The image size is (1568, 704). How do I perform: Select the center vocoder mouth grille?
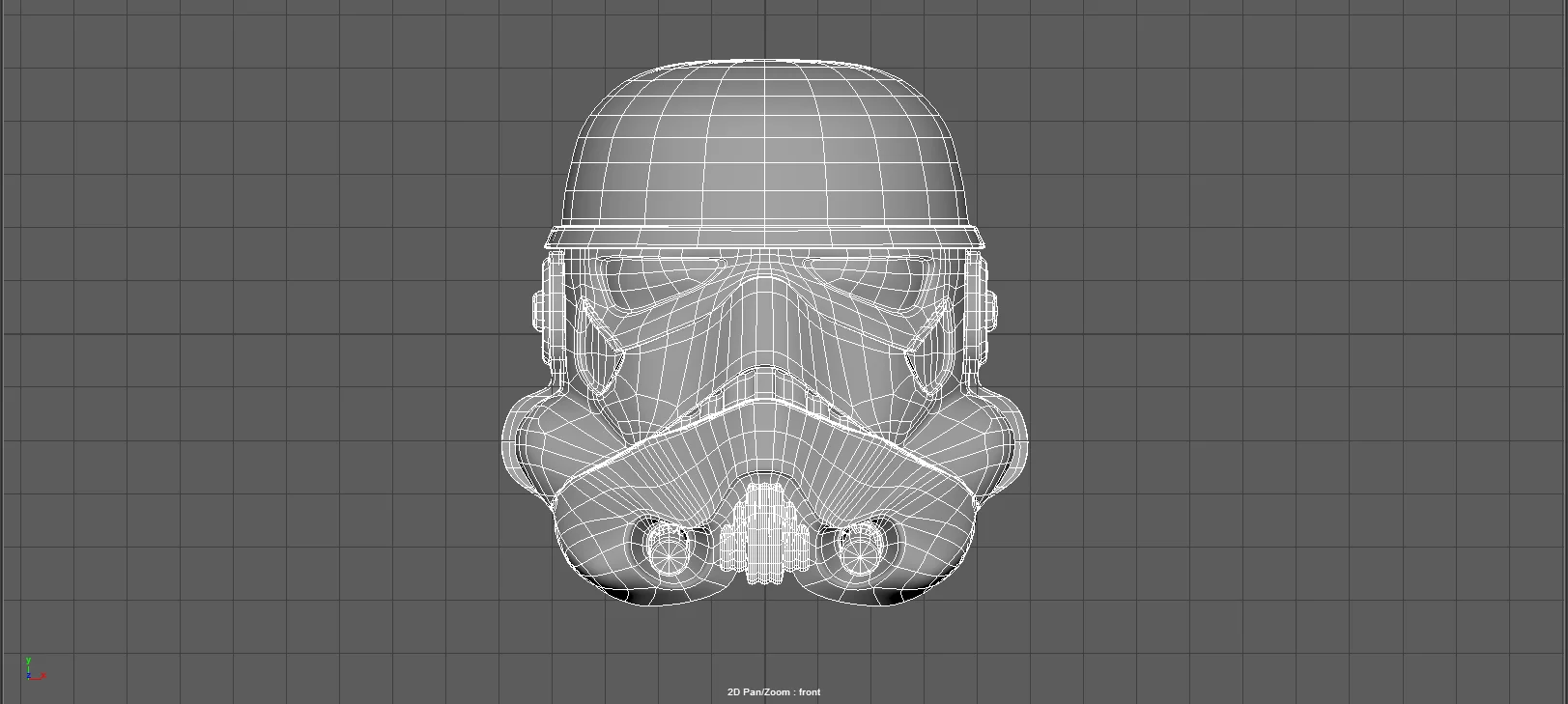click(x=764, y=534)
